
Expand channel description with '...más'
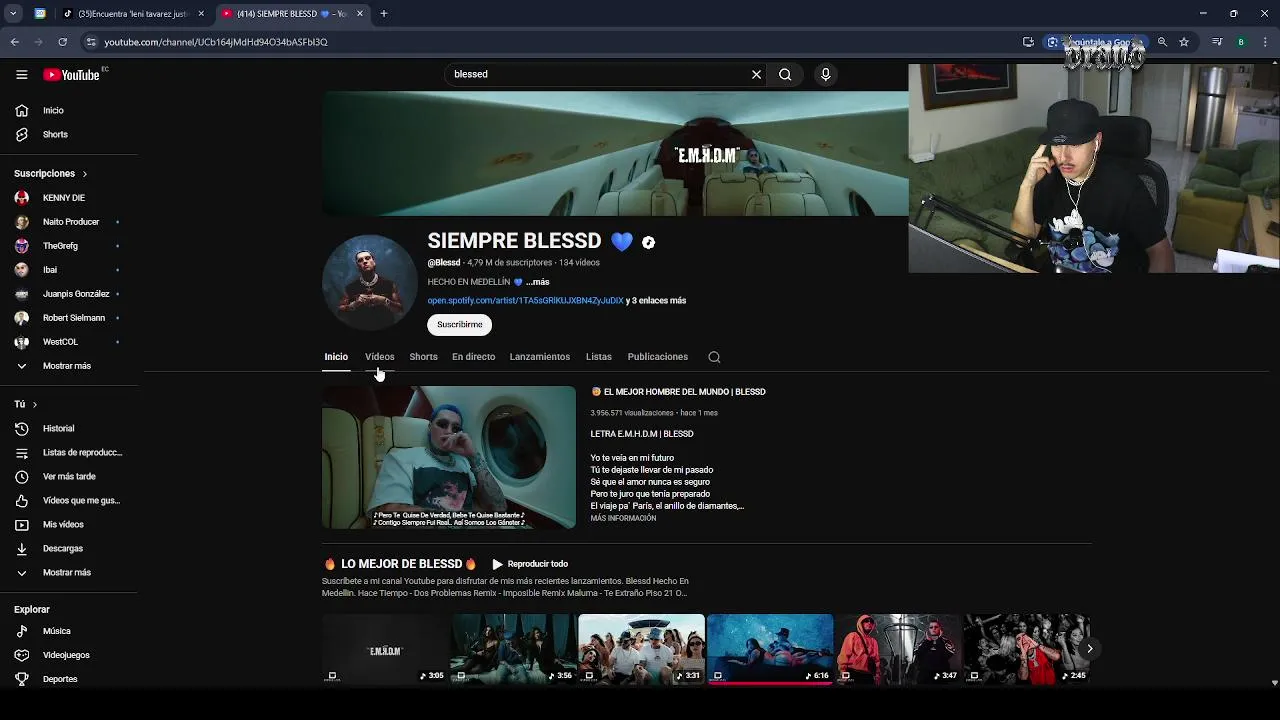(x=538, y=282)
